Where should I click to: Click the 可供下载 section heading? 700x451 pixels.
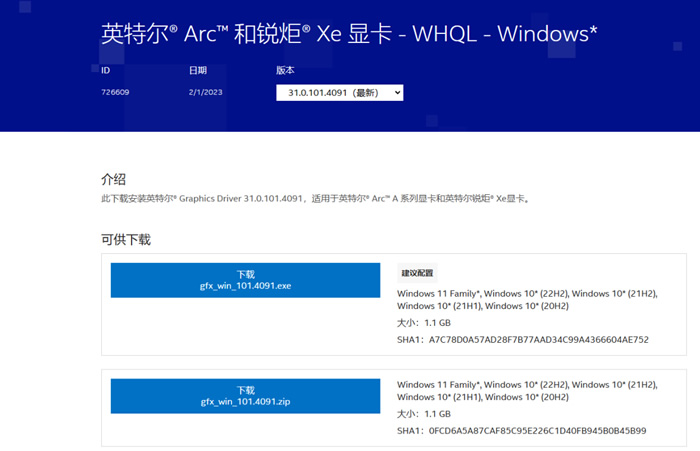(x=126, y=240)
